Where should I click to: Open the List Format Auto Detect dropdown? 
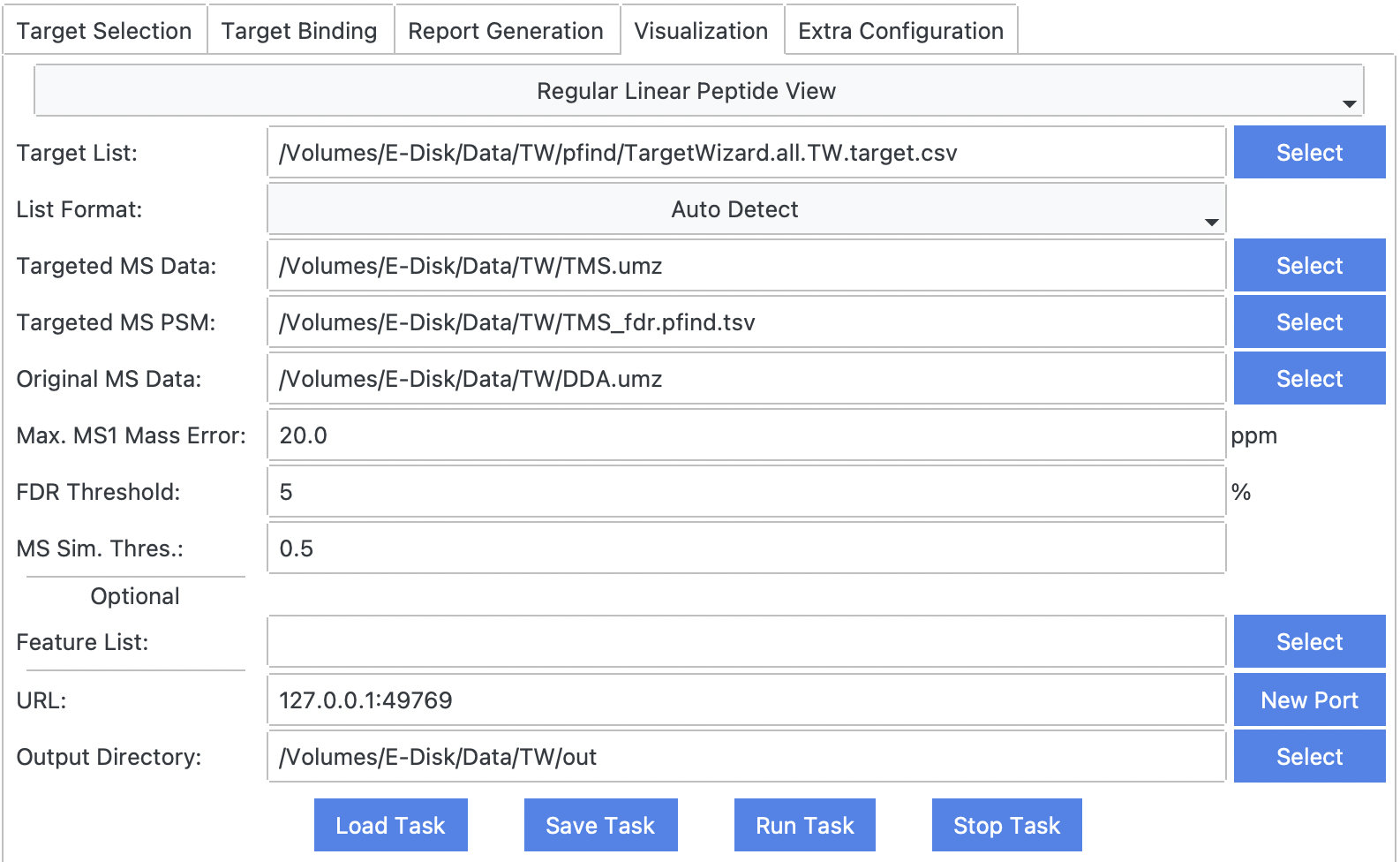click(x=746, y=209)
